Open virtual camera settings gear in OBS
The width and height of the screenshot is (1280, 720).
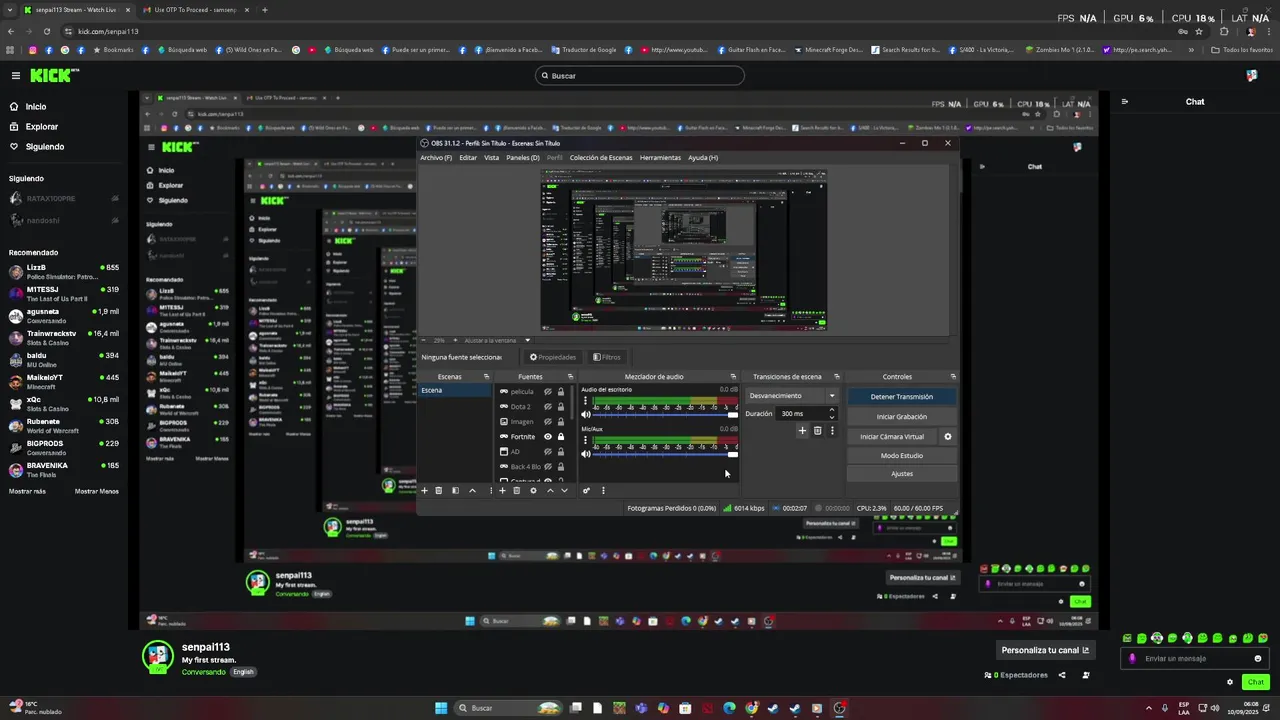(x=948, y=436)
